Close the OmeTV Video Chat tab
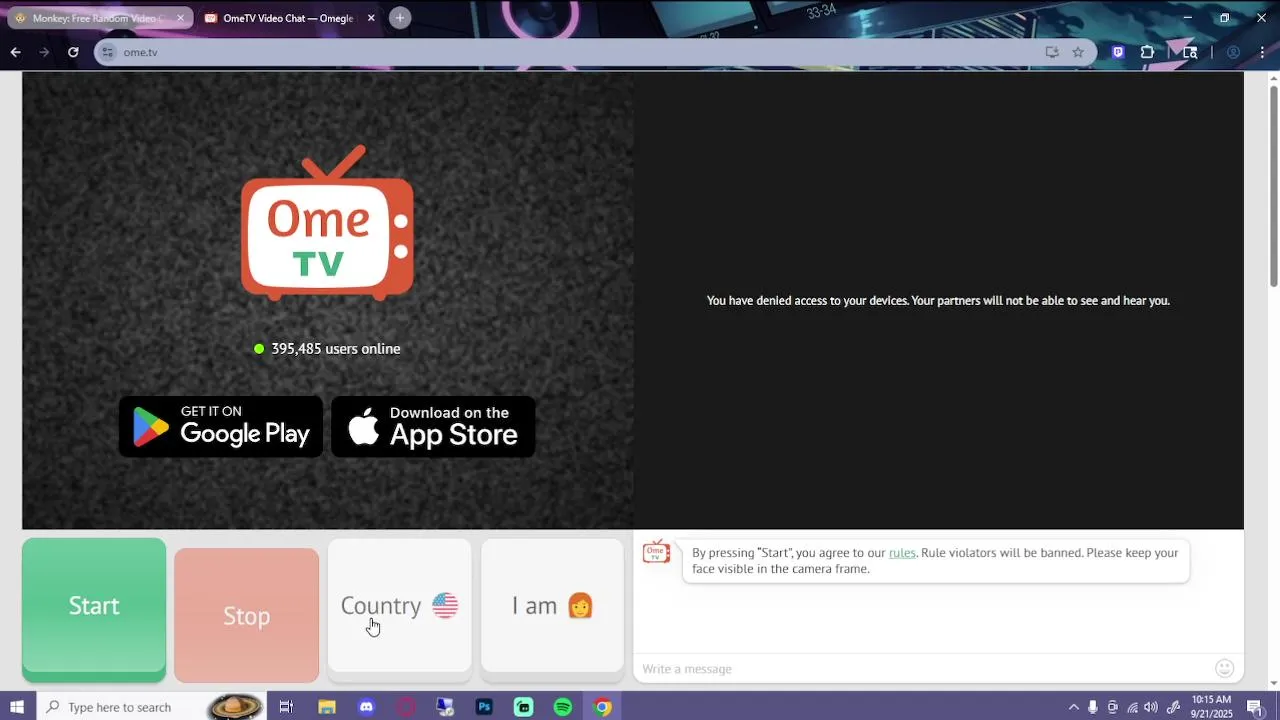The width and height of the screenshot is (1280, 720). (x=371, y=18)
